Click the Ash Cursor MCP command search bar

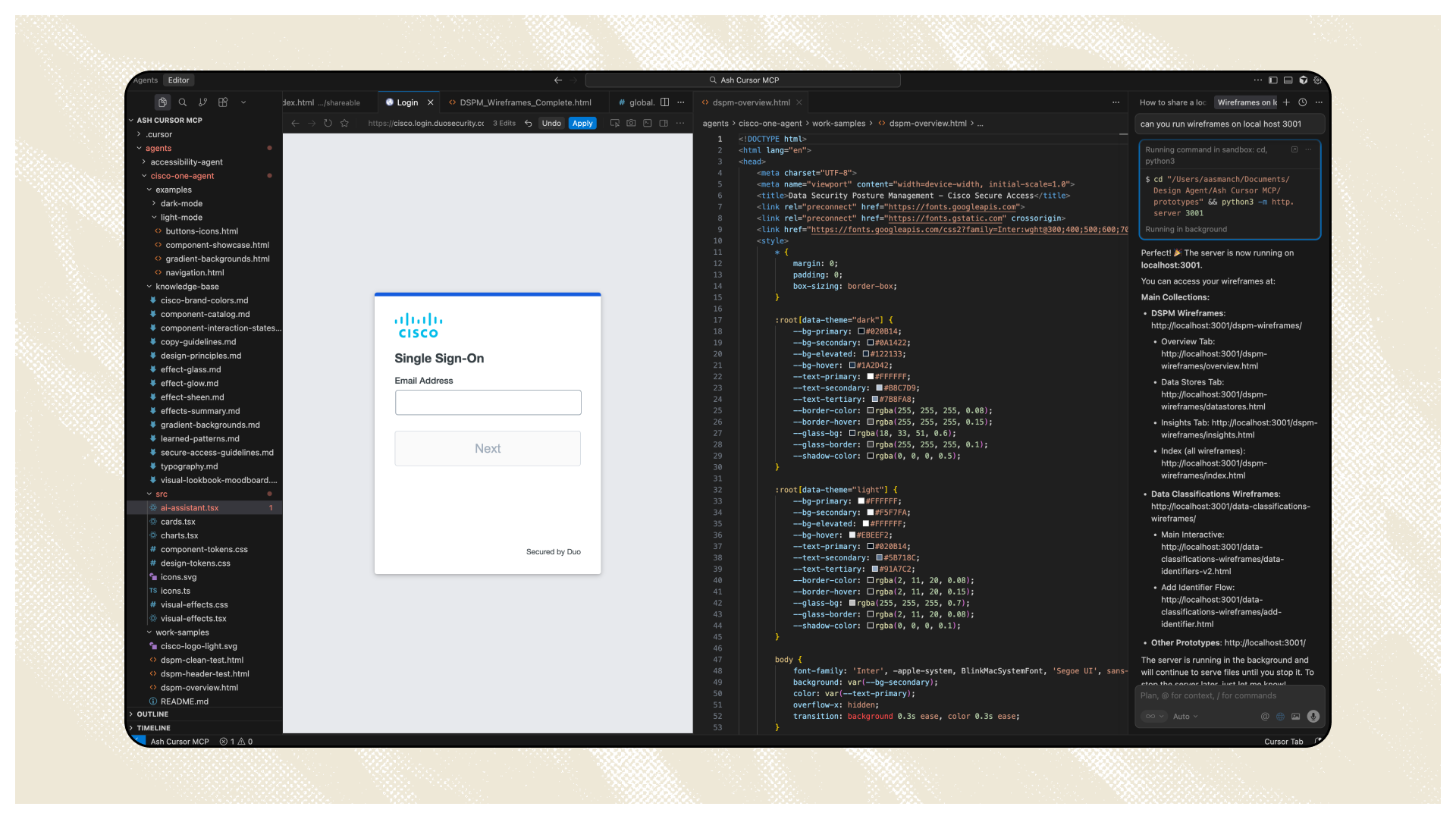pos(743,80)
